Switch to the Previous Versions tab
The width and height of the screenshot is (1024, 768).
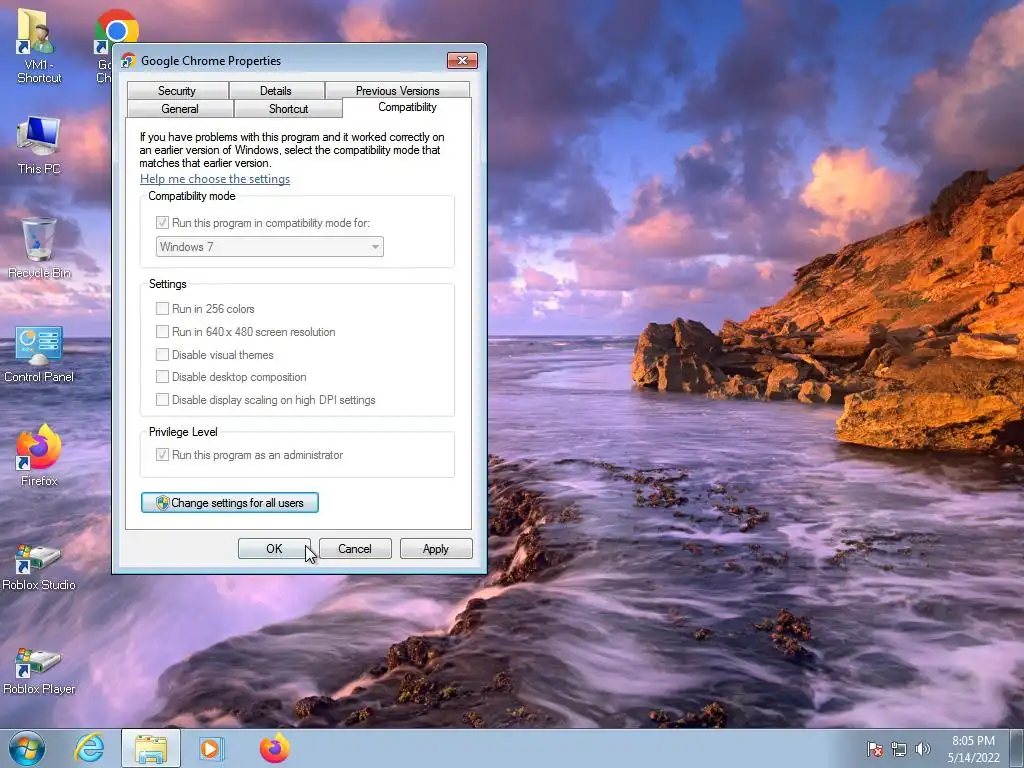coord(398,90)
